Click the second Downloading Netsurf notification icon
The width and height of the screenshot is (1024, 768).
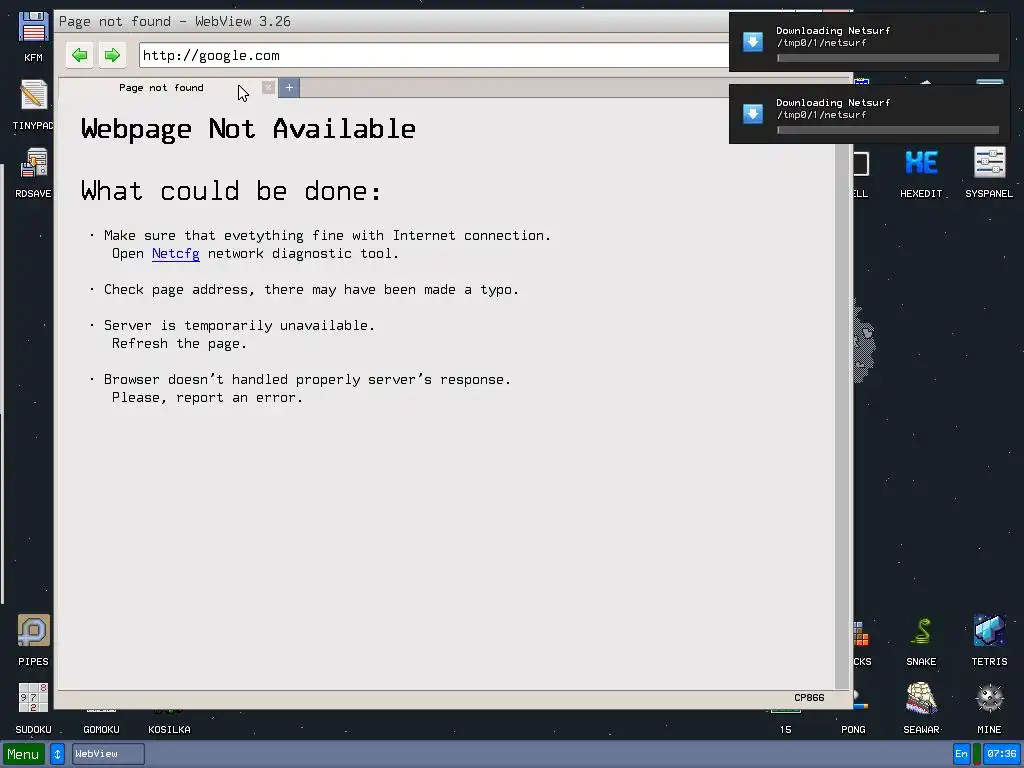753,114
